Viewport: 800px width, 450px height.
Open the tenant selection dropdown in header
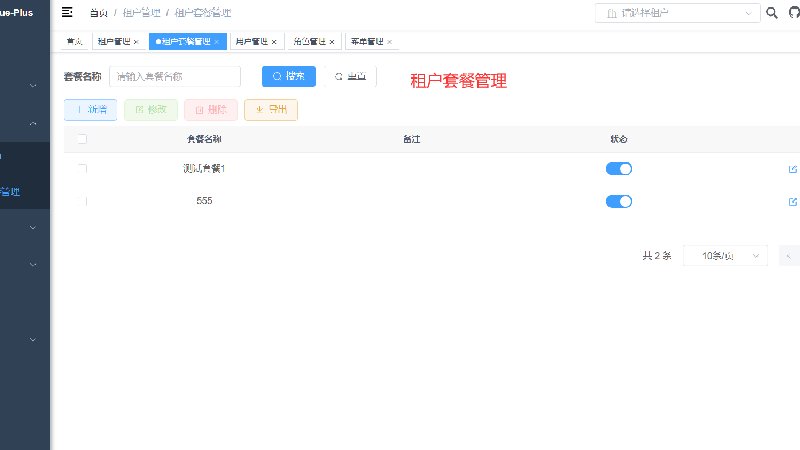point(678,13)
